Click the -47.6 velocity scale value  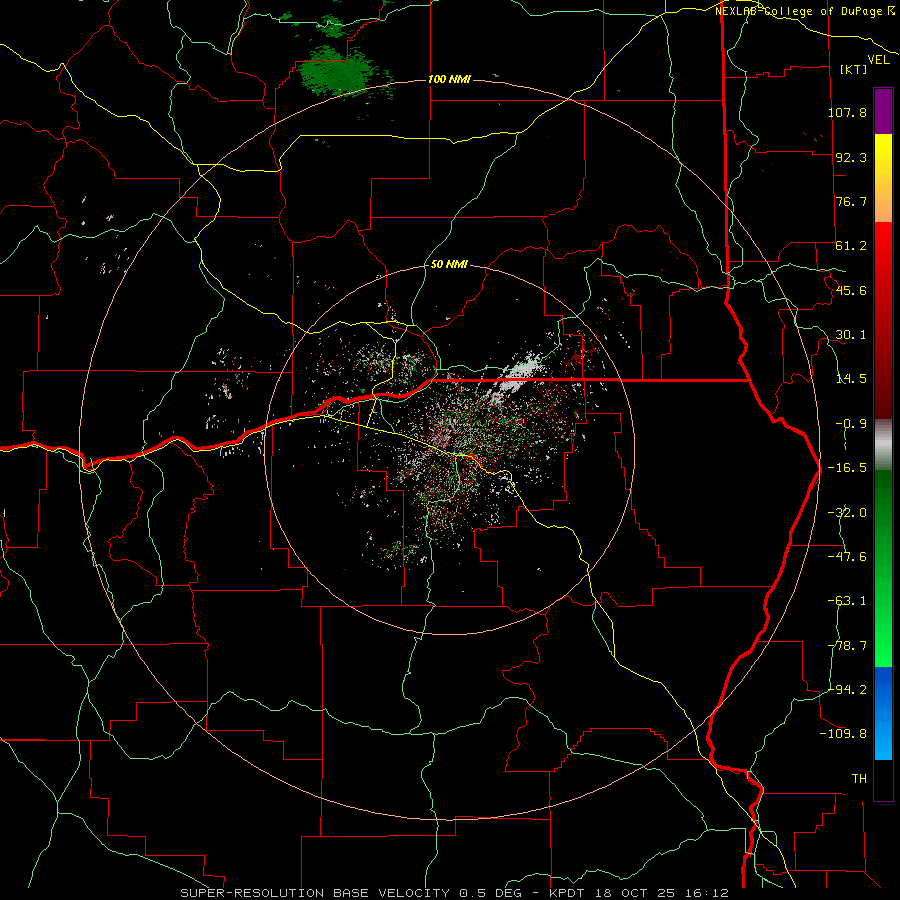pos(847,556)
